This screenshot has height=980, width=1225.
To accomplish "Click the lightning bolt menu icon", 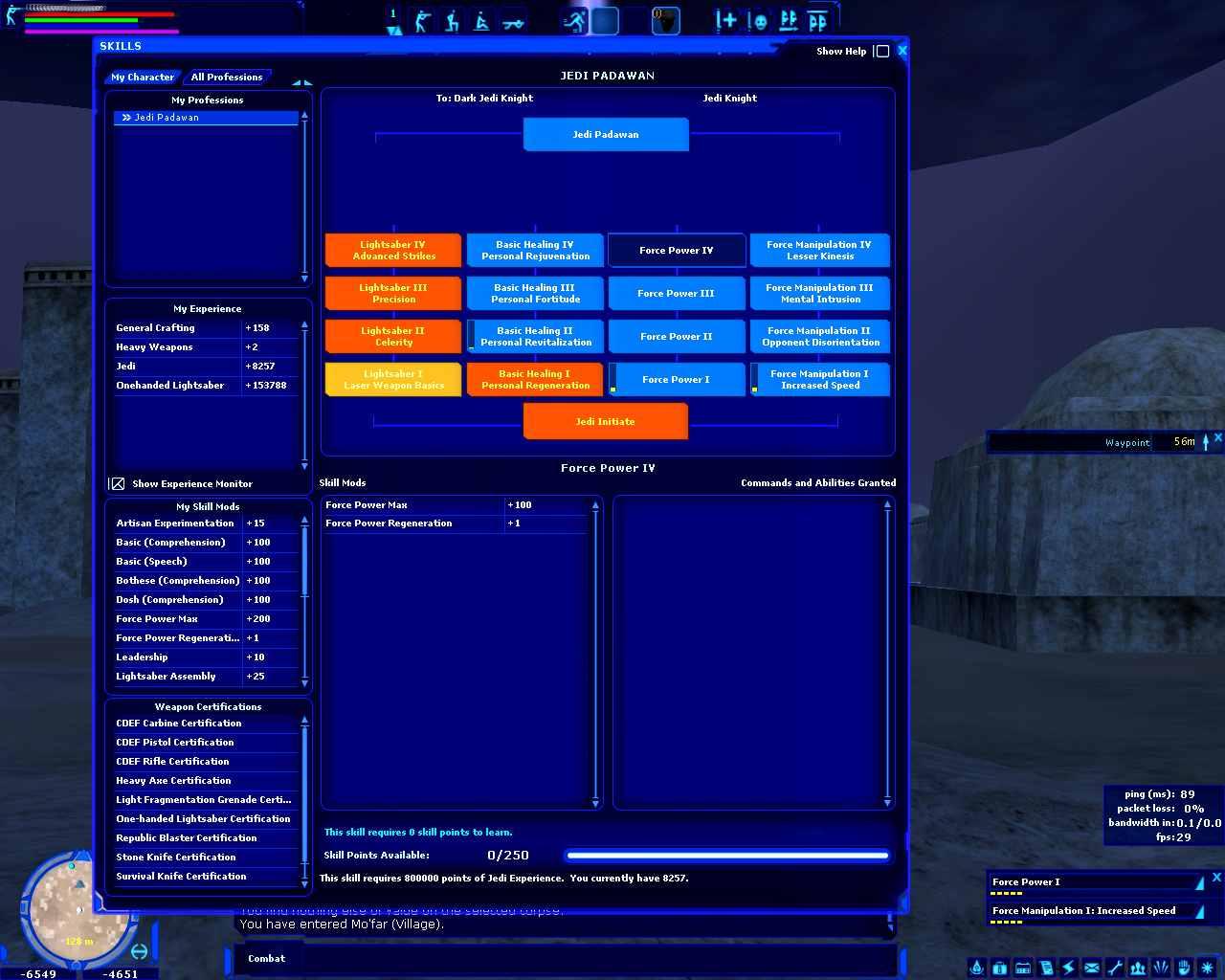I will click(x=1069, y=968).
